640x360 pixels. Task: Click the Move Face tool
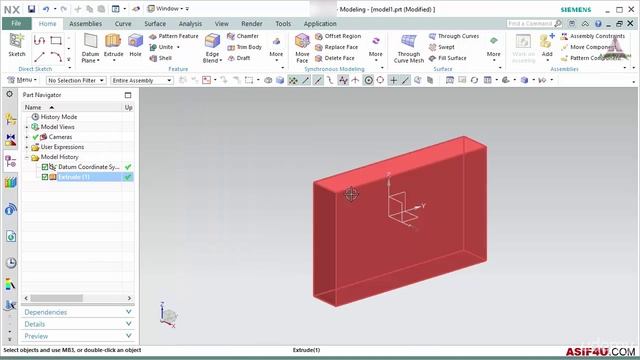(302, 48)
